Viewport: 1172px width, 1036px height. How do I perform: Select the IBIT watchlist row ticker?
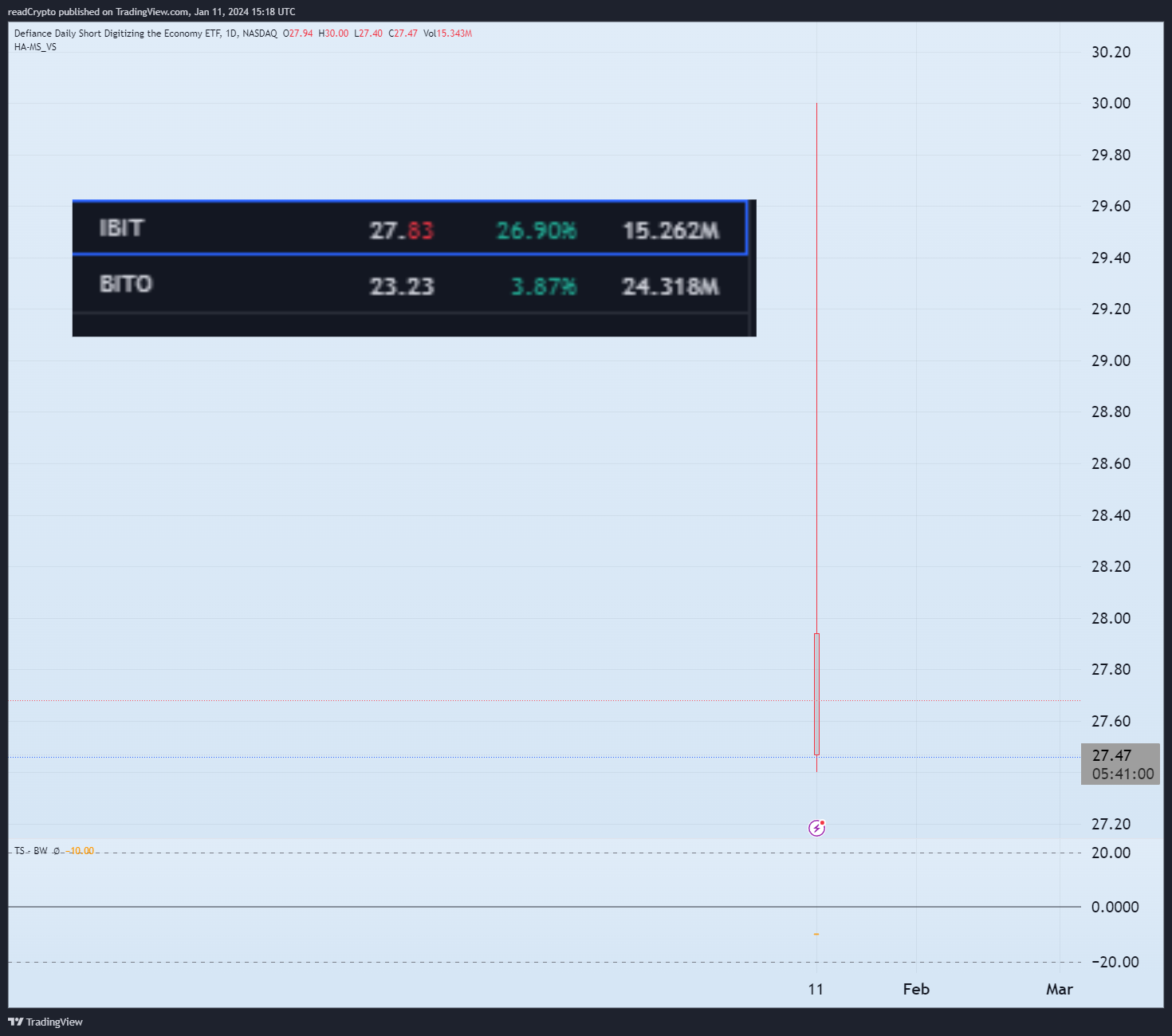122,228
